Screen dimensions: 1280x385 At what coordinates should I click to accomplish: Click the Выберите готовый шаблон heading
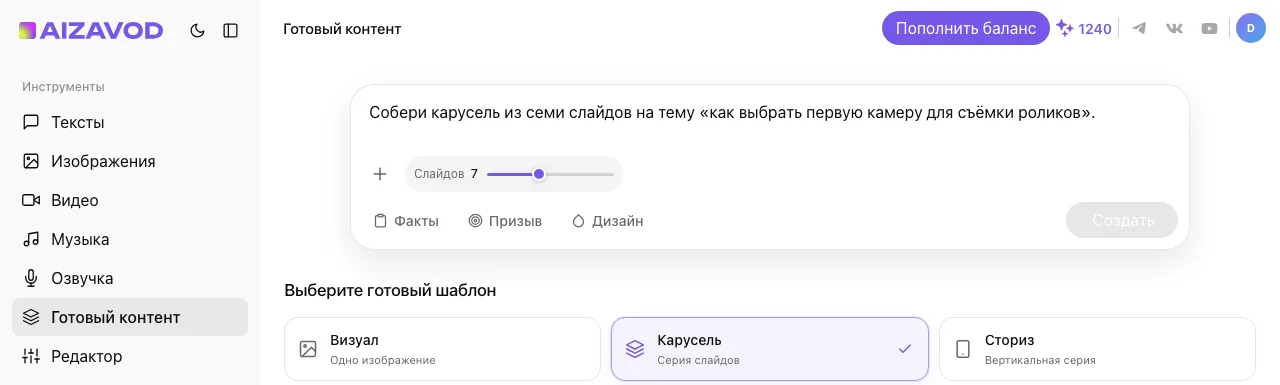pyautogui.click(x=390, y=291)
